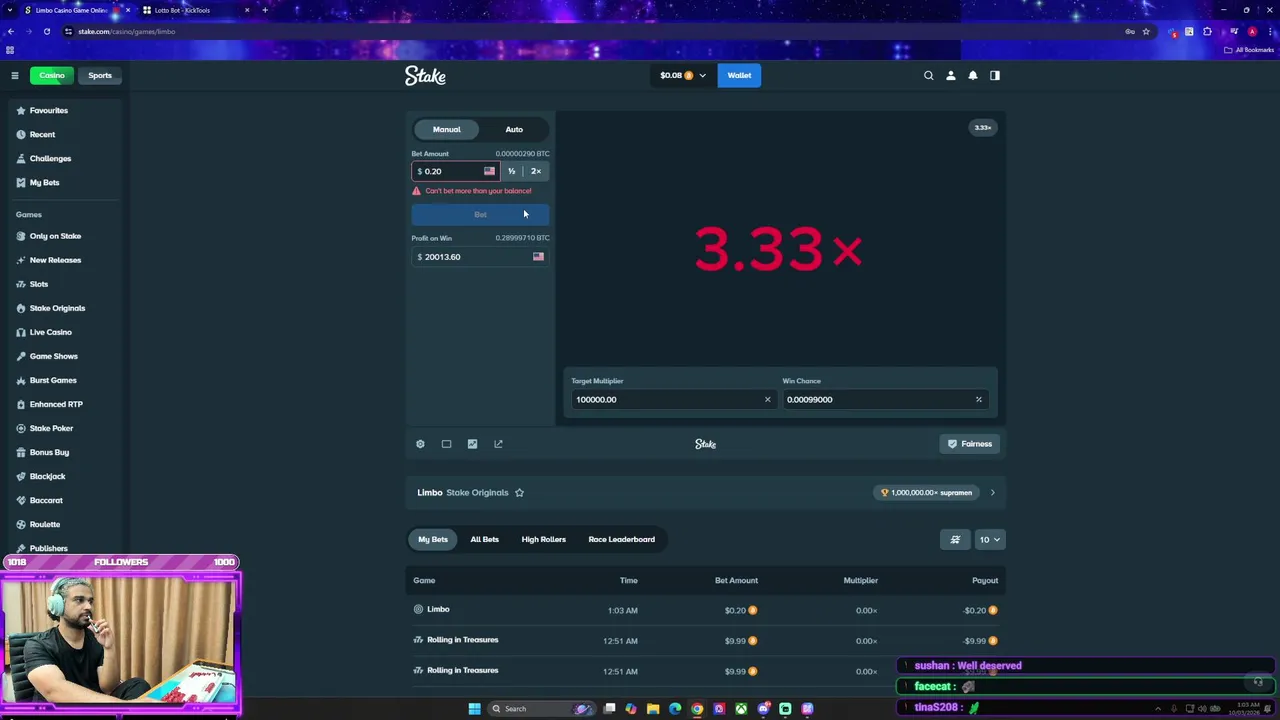
Task: Open the Fairness panel
Action: 970,444
